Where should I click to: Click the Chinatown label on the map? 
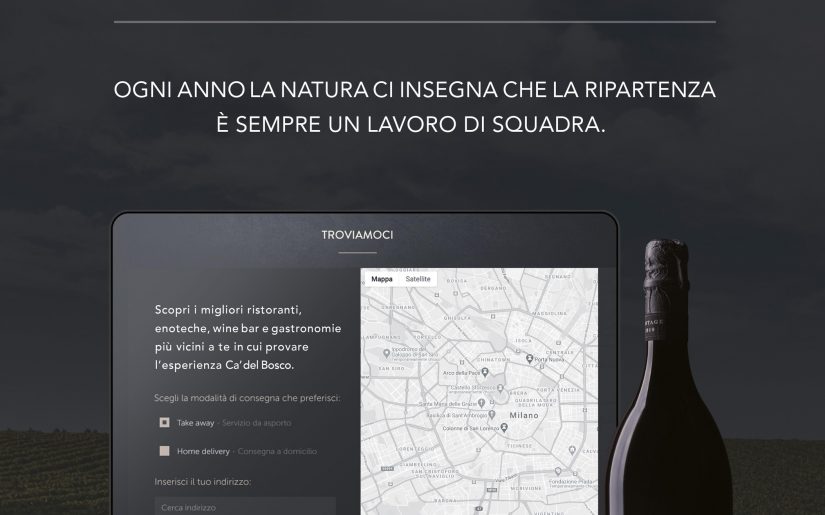pyautogui.click(x=493, y=359)
